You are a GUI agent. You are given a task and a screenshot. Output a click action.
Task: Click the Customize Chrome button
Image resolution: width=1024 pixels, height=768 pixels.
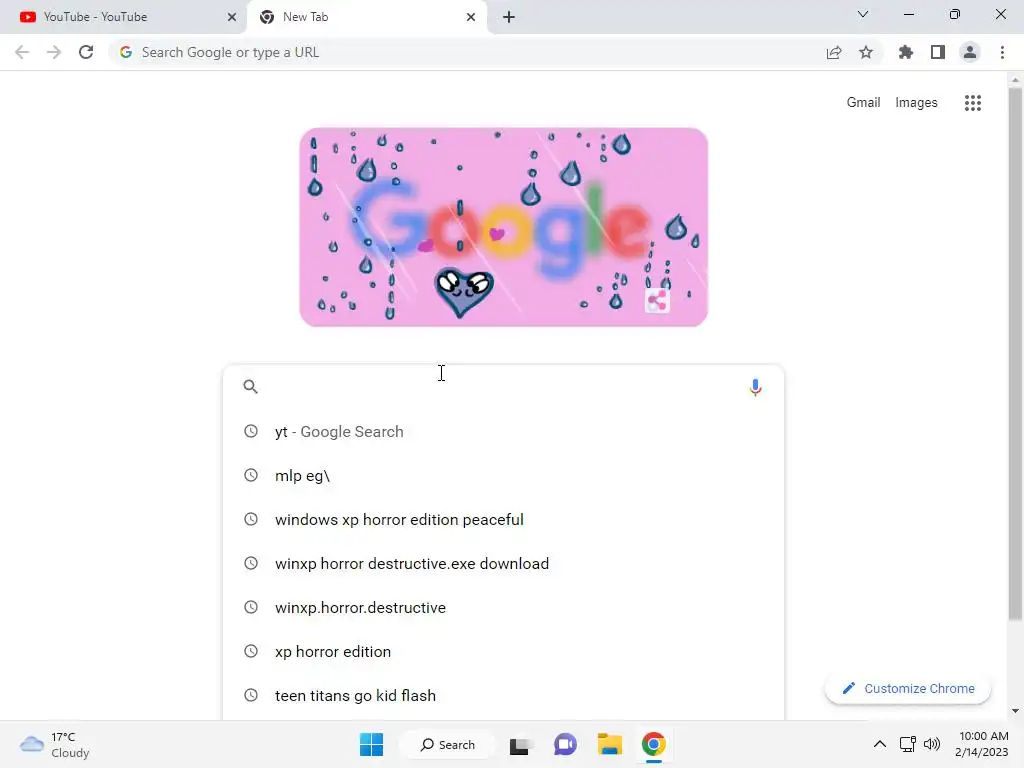(908, 688)
